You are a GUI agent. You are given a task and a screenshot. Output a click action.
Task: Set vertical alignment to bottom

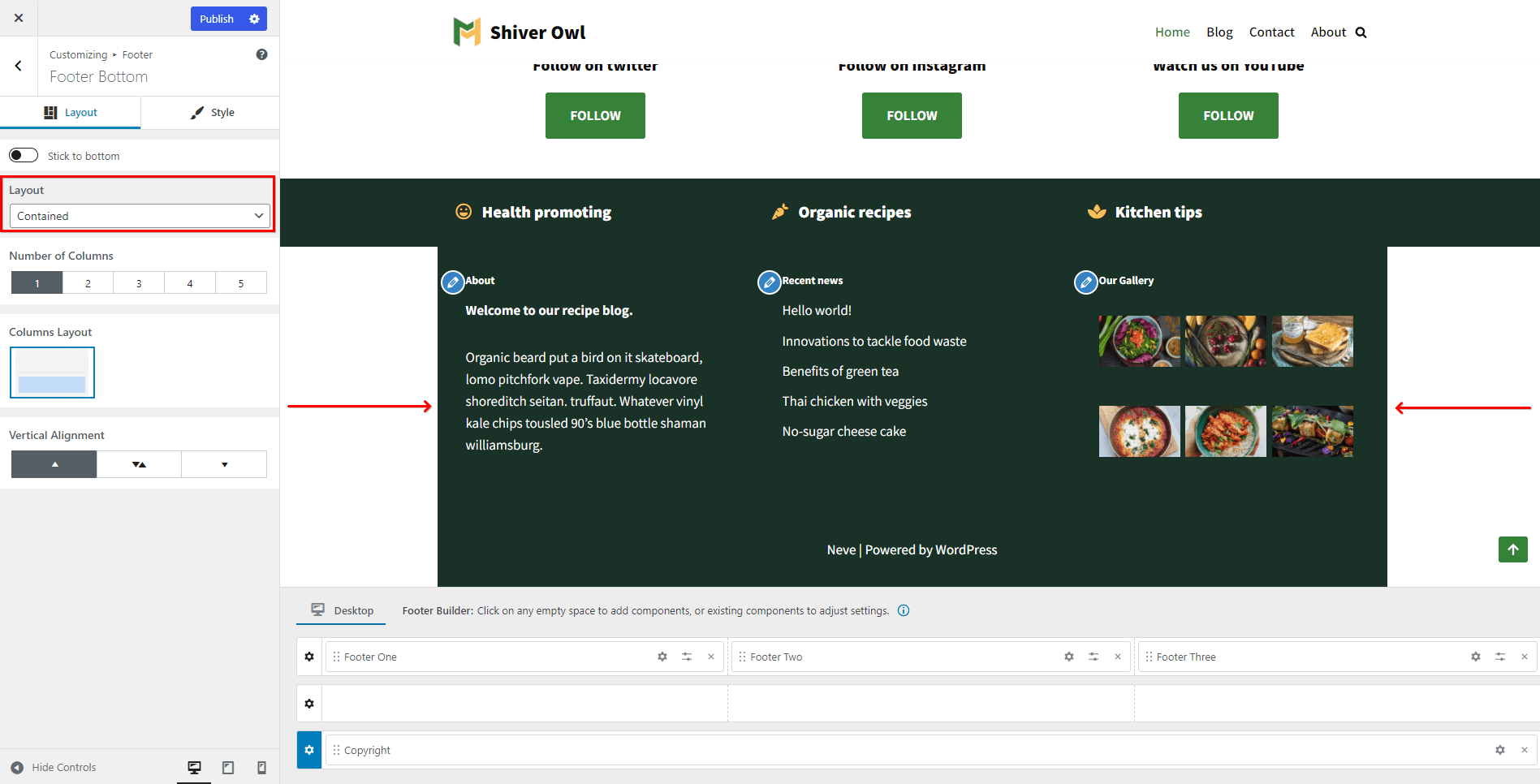224,464
